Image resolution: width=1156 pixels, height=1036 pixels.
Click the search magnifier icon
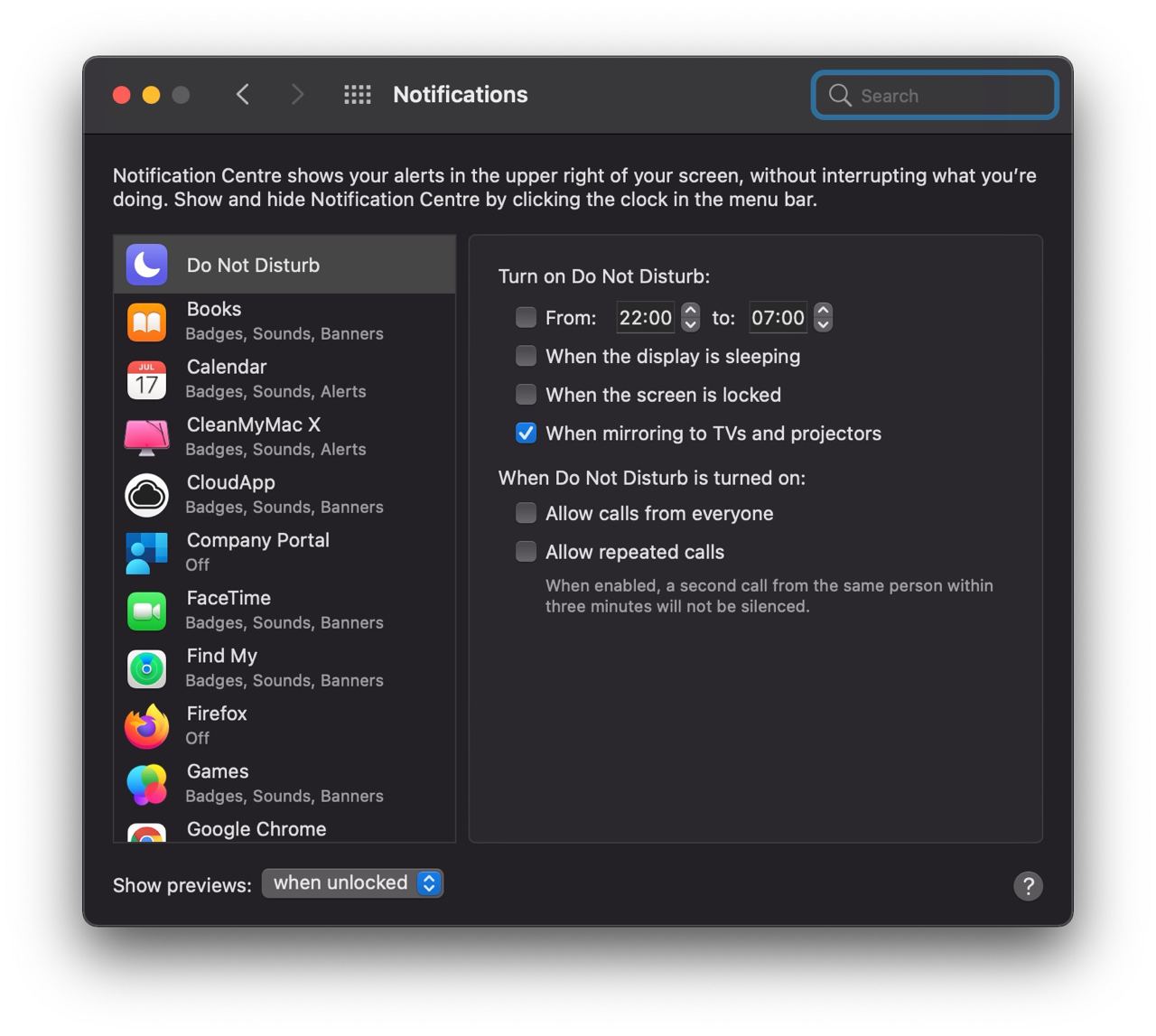pos(840,95)
